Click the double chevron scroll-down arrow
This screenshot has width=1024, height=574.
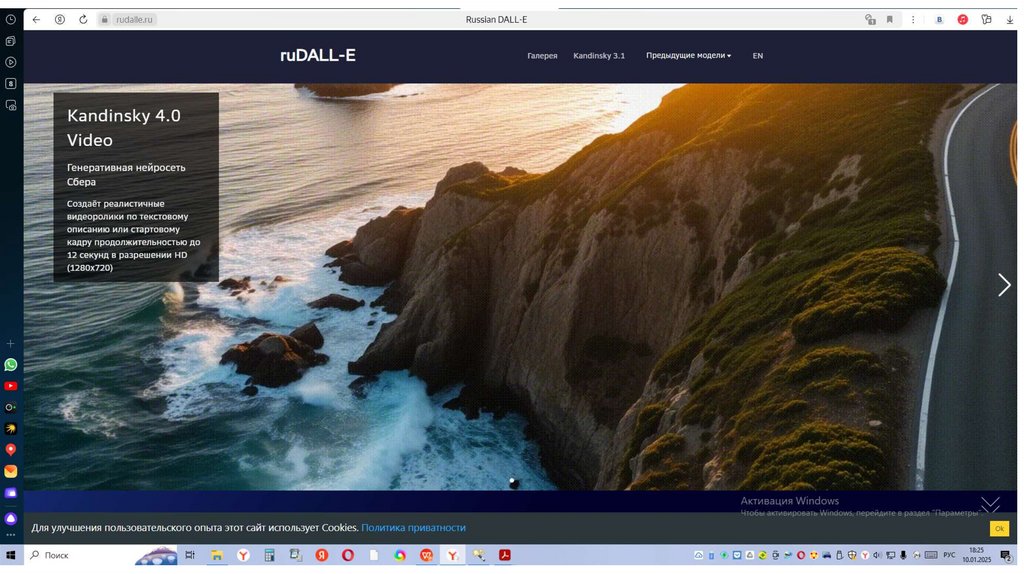click(990, 503)
